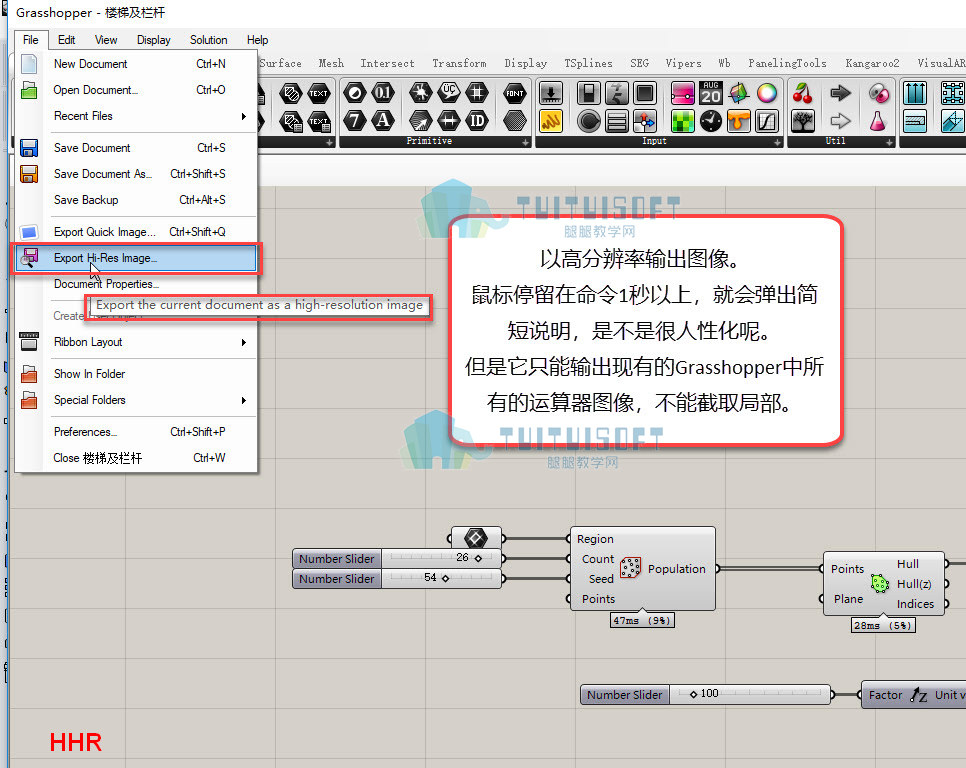Select the Font primitive hexagon icon

tap(514, 93)
